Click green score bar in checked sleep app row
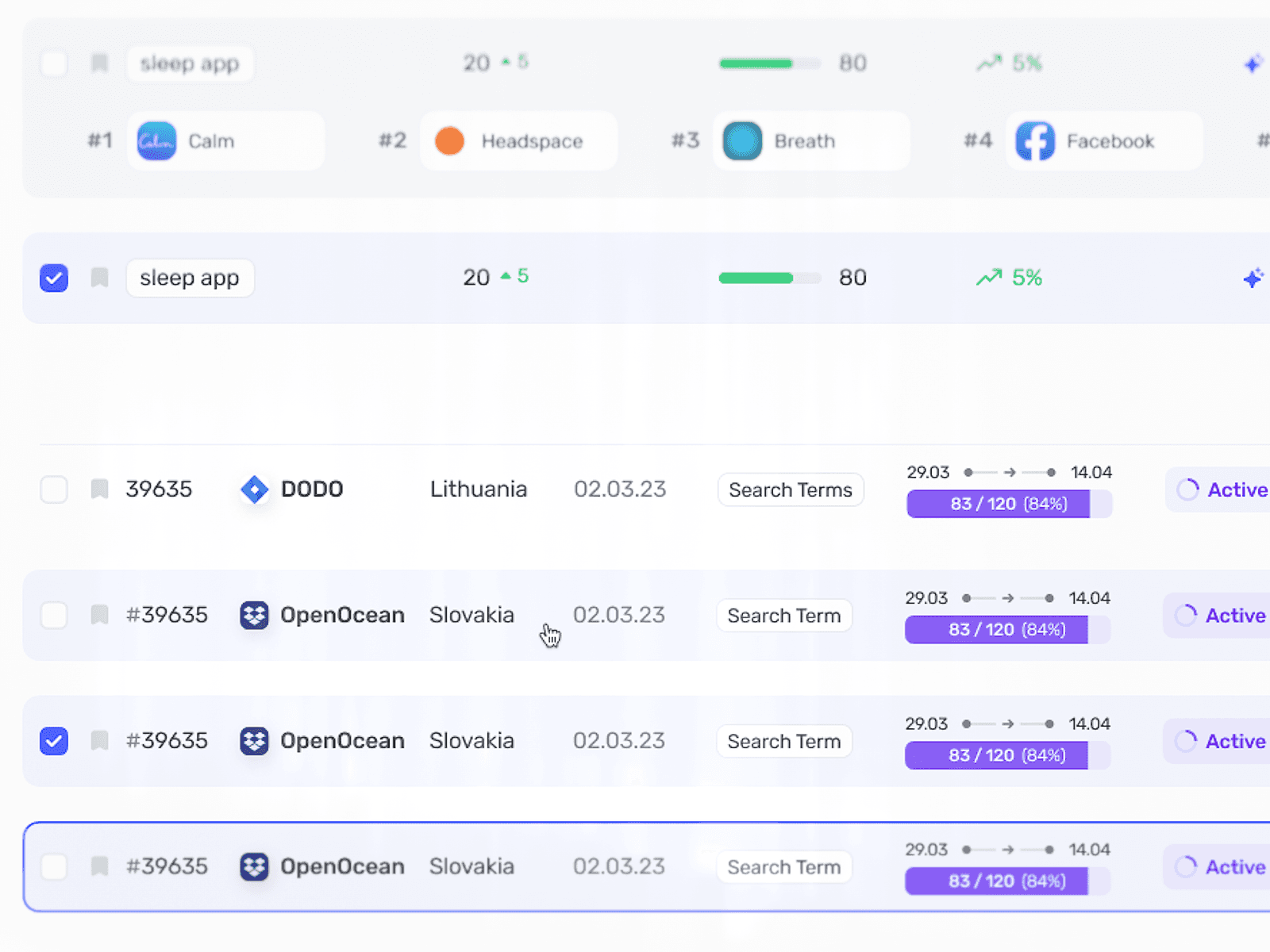 click(769, 278)
